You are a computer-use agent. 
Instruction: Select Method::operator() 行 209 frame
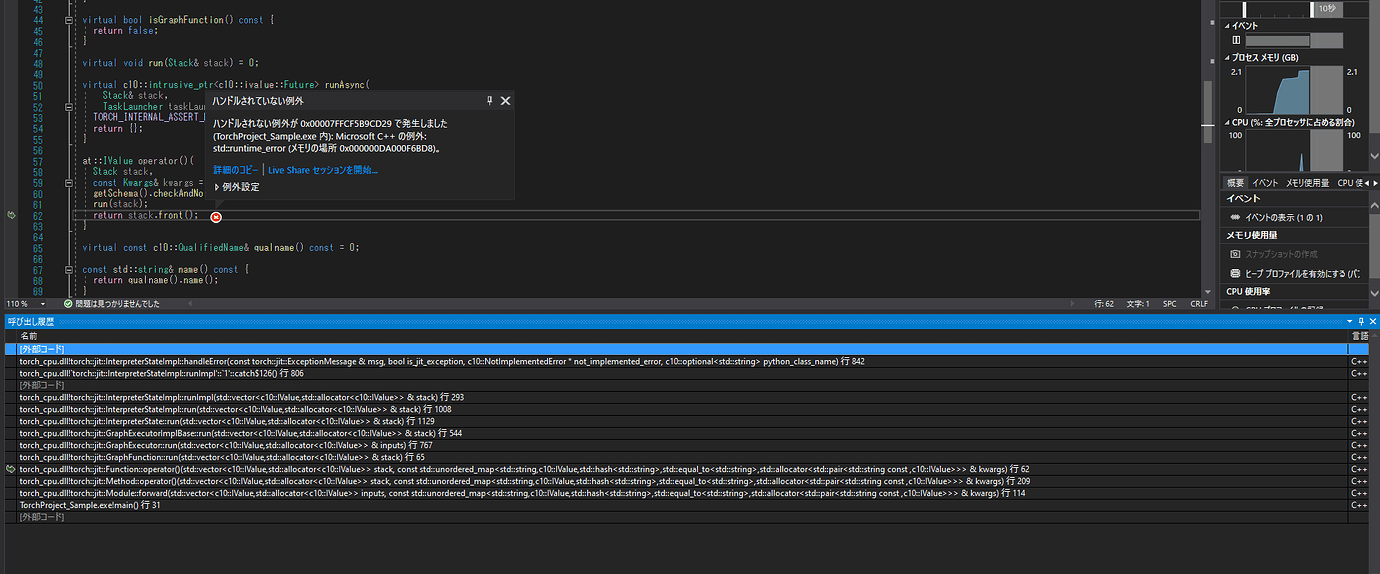pyautogui.click(x=686, y=481)
